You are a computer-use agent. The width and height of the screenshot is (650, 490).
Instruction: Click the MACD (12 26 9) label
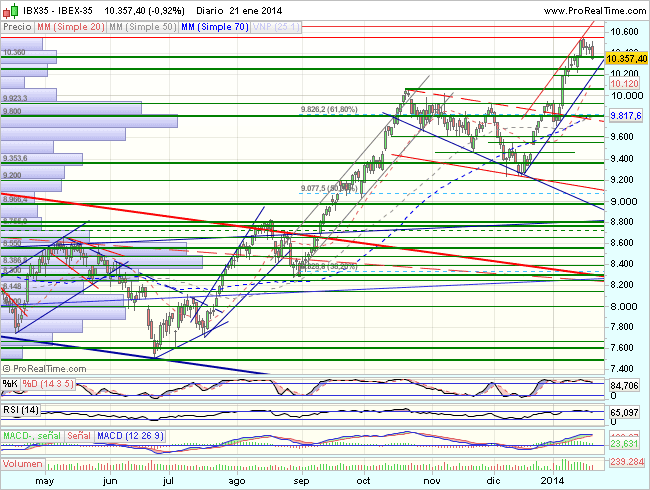point(130,436)
